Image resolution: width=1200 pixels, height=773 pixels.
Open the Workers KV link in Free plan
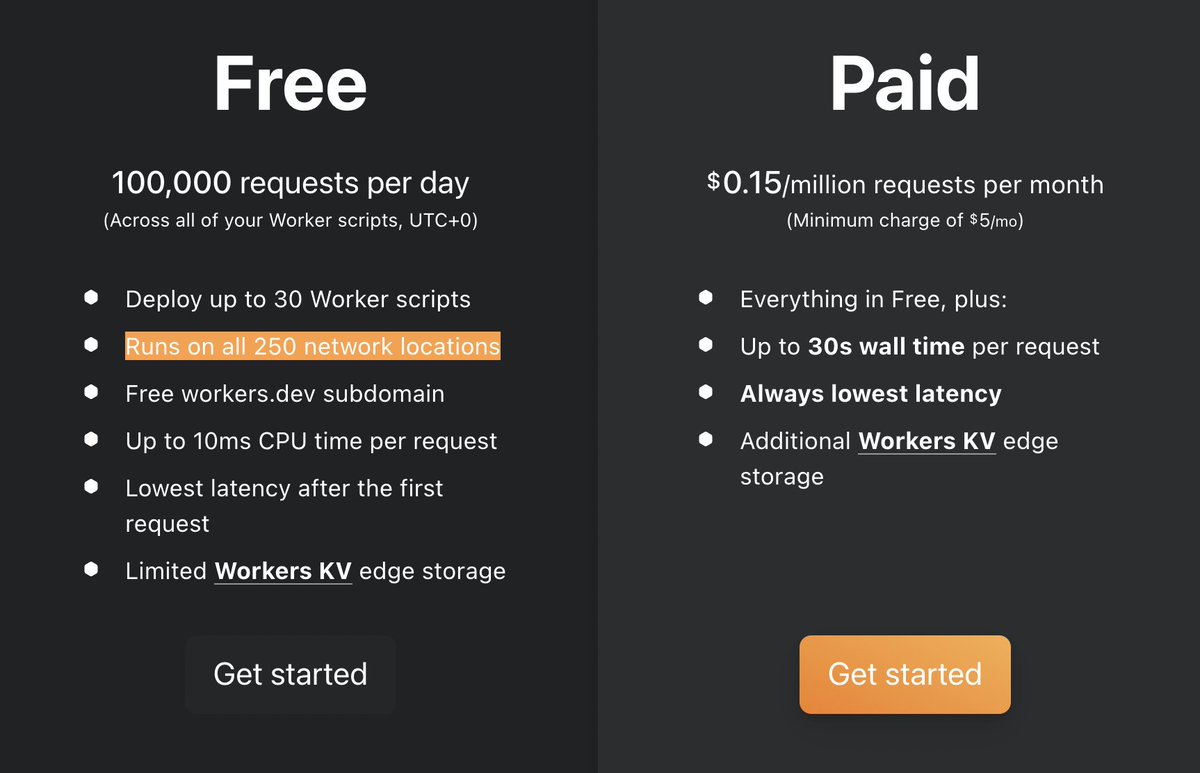283,571
